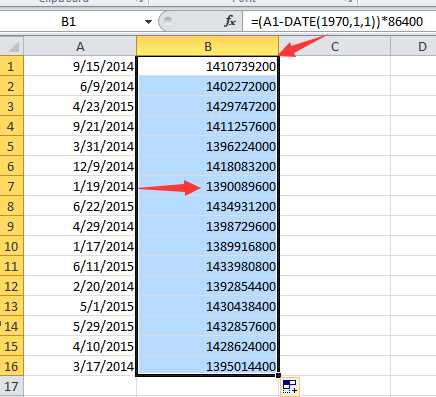Click cell with date 4/10/2015
Viewport: 436px width, 397px height.
tap(80, 346)
